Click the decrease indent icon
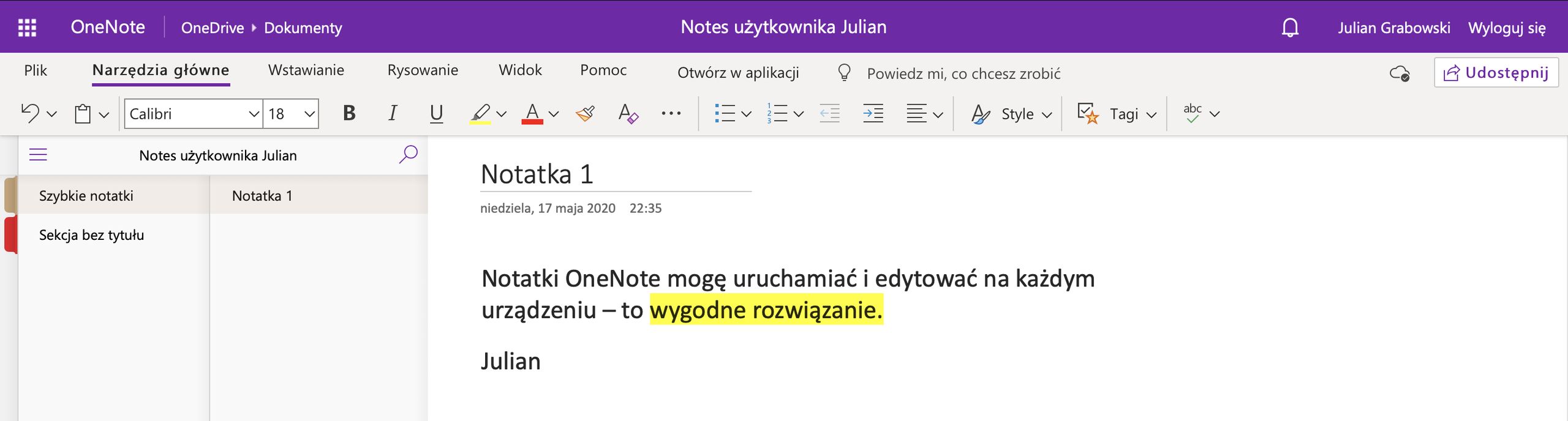 (x=829, y=113)
